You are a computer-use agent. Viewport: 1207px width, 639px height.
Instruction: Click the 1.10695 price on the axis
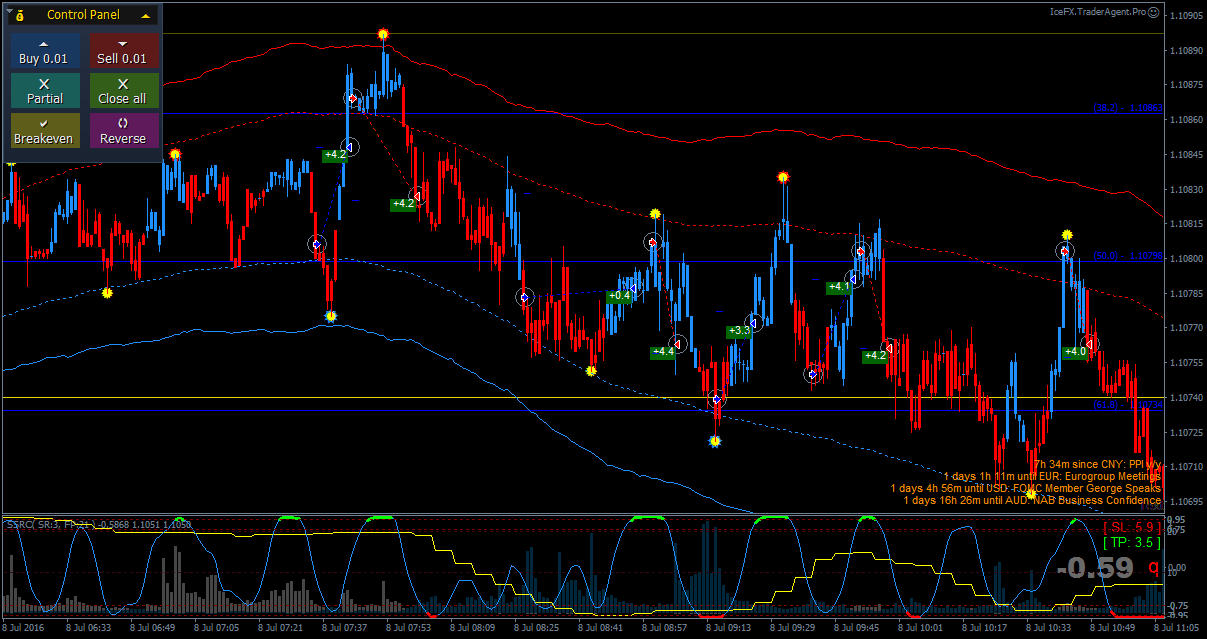pos(1186,501)
